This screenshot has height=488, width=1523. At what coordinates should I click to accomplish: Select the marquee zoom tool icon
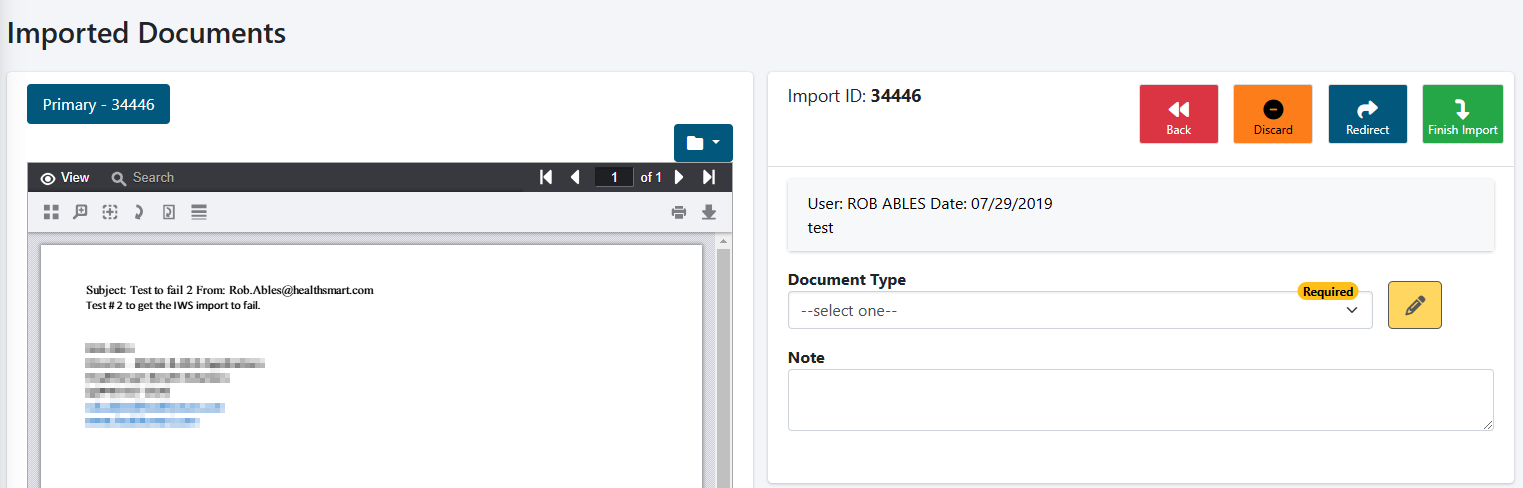click(110, 212)
